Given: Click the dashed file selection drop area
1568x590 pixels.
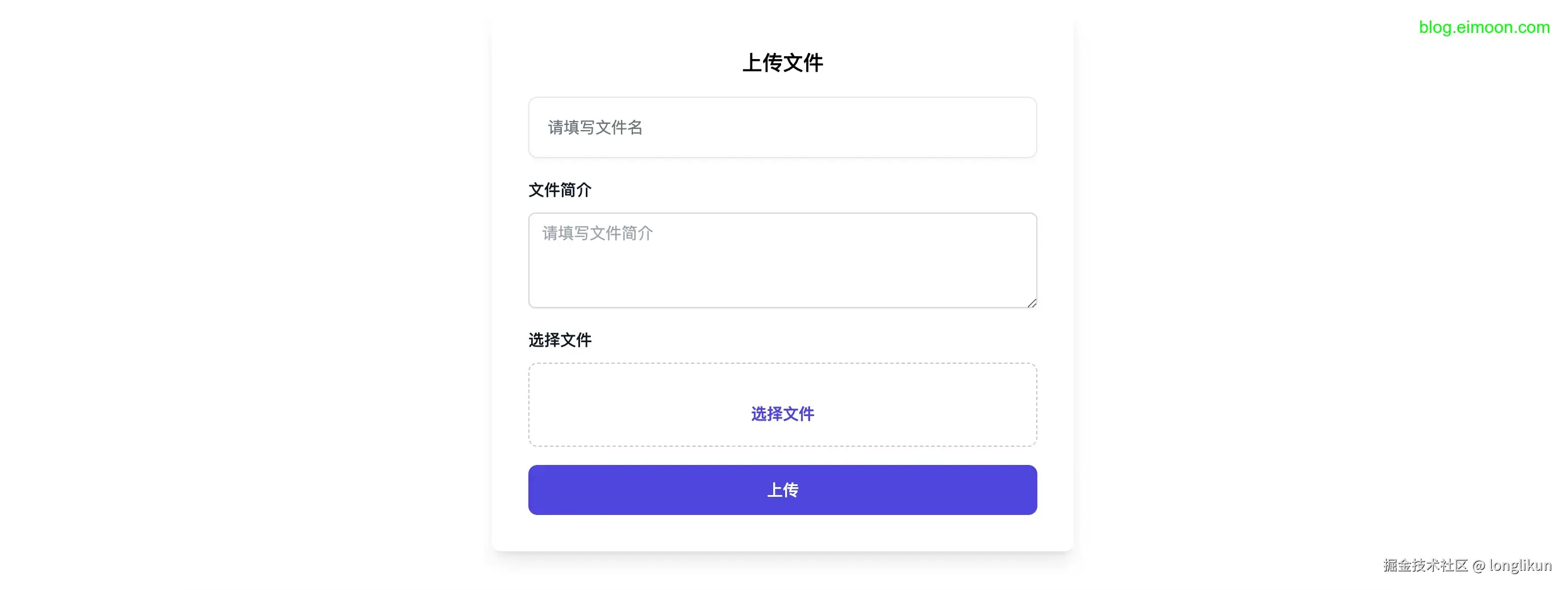Looking at the screenshot, I should [783, 390].
